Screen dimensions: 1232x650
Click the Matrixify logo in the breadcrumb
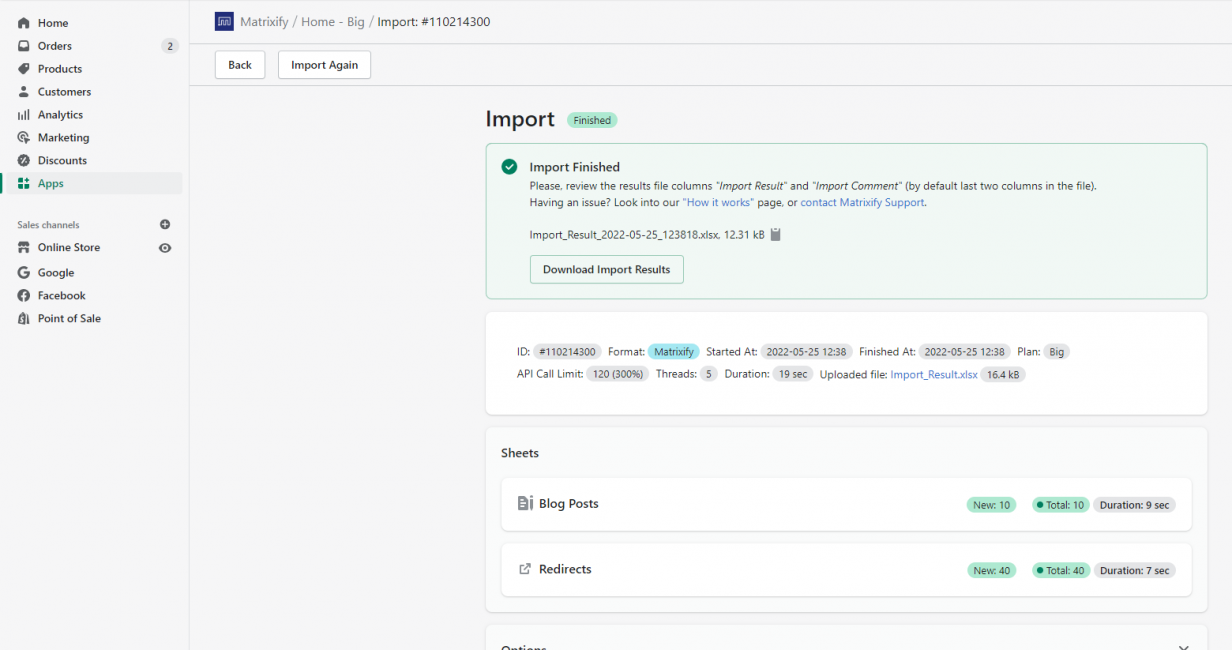tap(224, 21)
